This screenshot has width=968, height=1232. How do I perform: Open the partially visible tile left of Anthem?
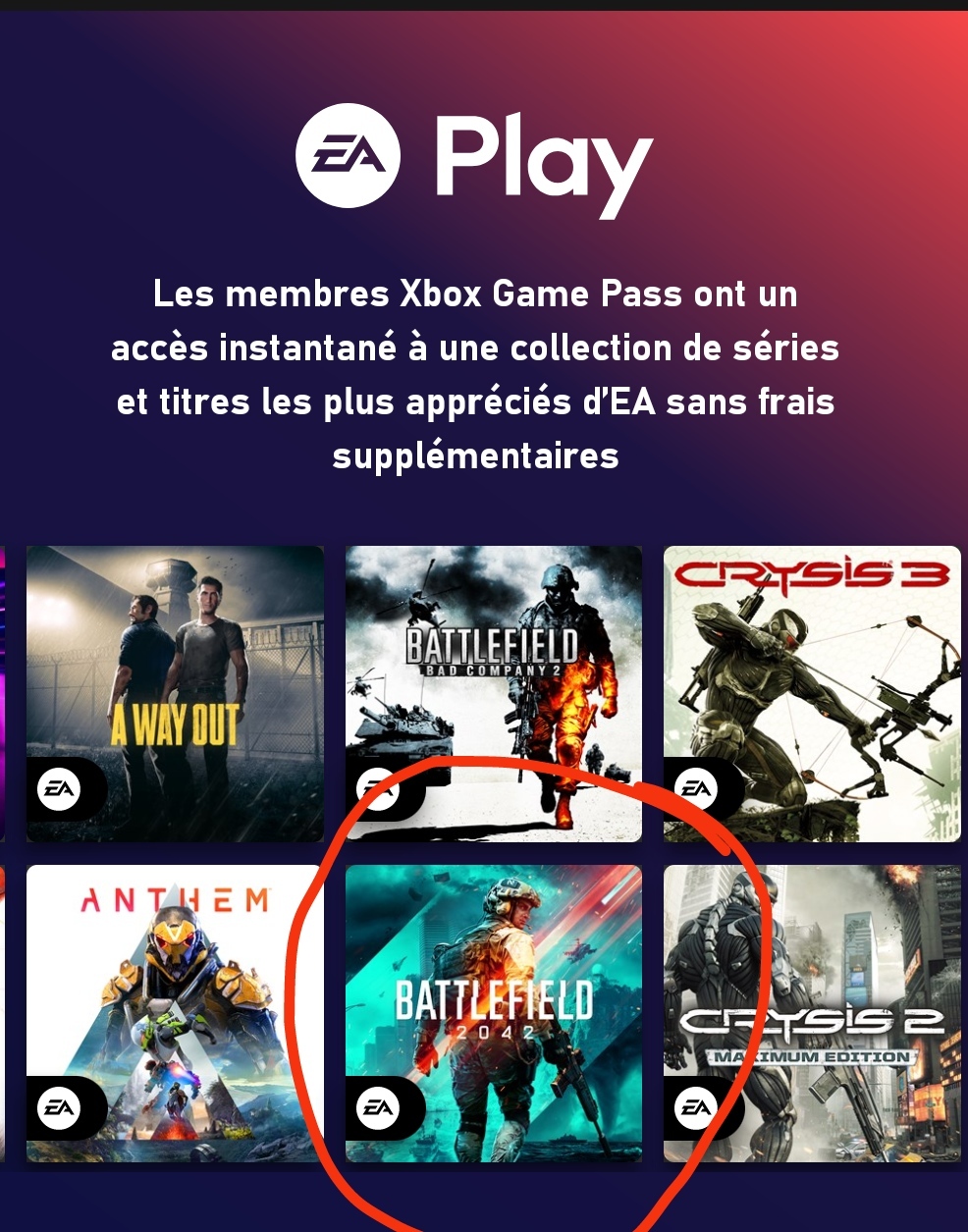(x=2, y=1013)
